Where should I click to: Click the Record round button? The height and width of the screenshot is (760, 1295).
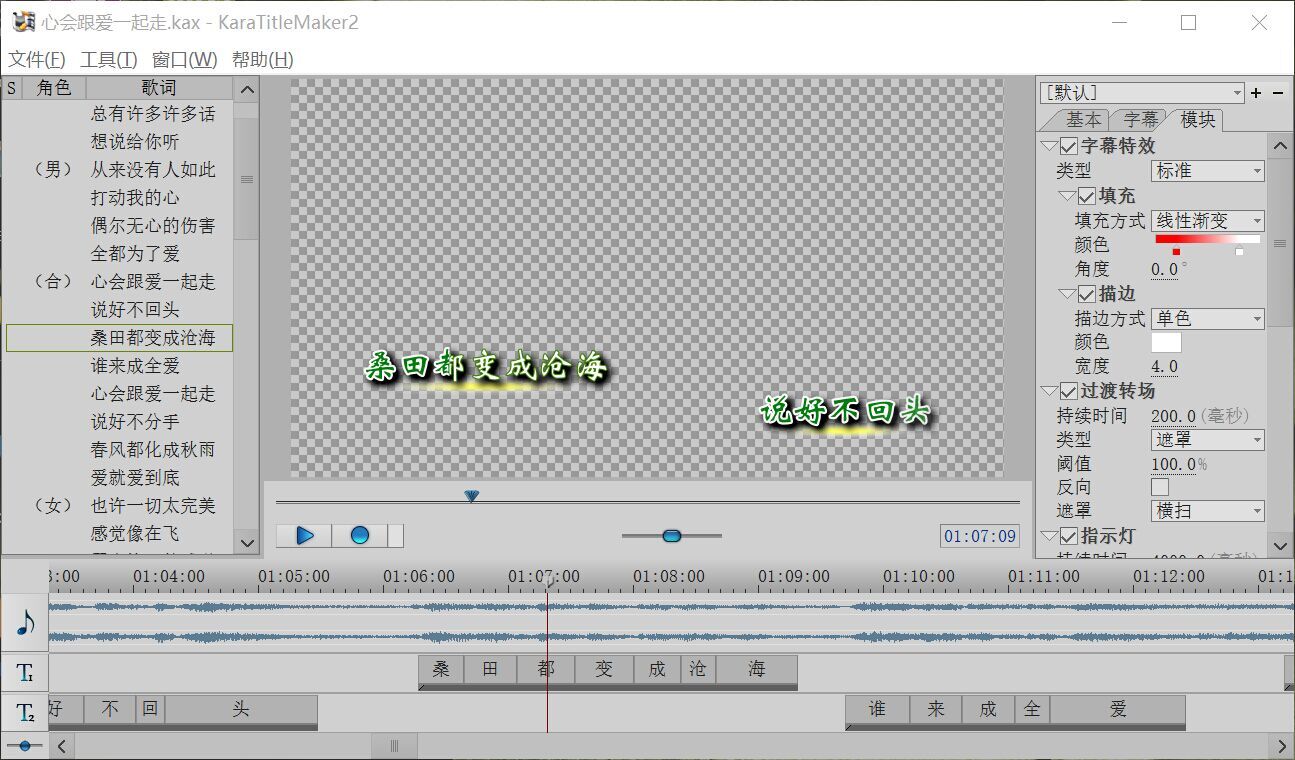(x=359, y=535)
